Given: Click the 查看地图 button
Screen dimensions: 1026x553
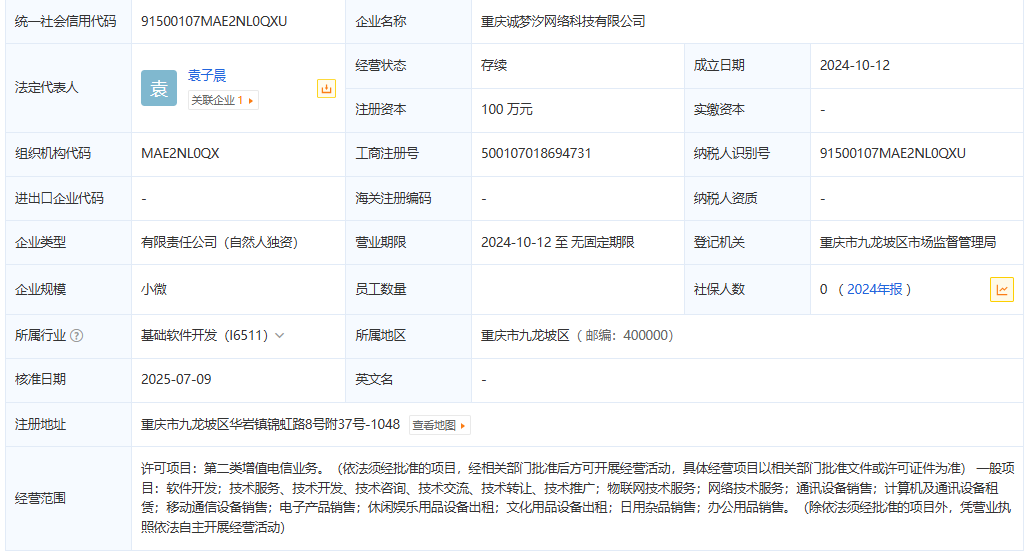Looking at the screenshot, I should (439, 425).
